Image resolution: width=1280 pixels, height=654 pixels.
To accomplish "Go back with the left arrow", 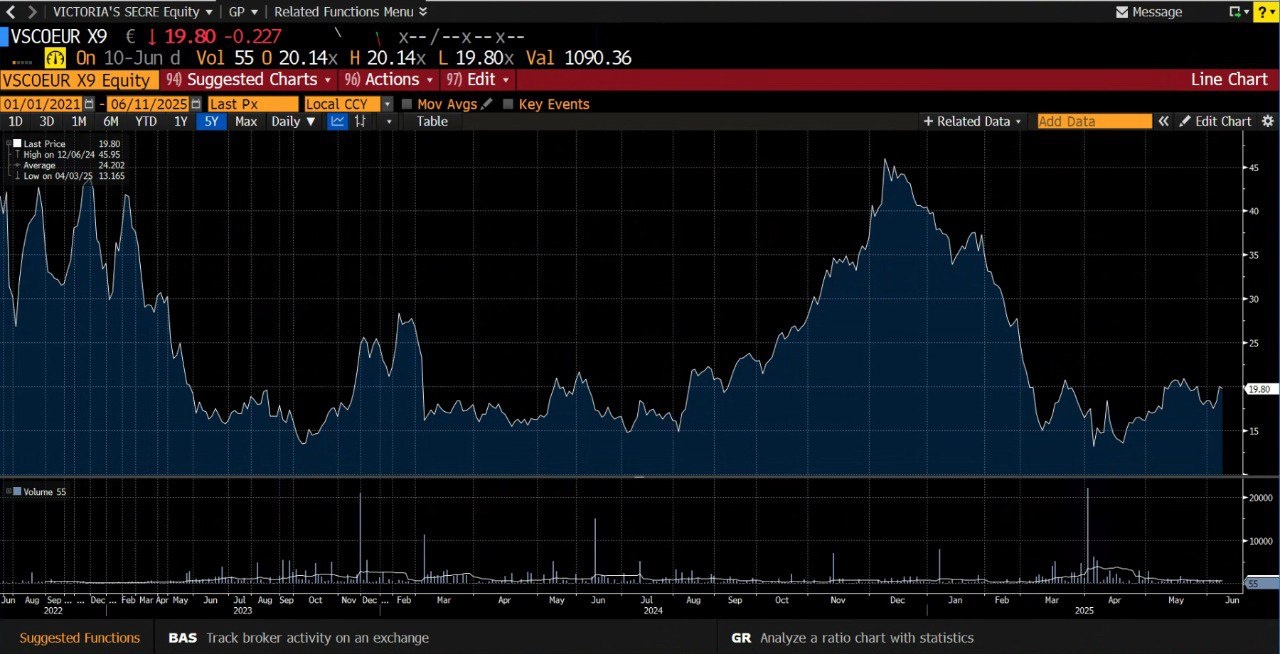I will pyautogui.click(x=11, y=12).
